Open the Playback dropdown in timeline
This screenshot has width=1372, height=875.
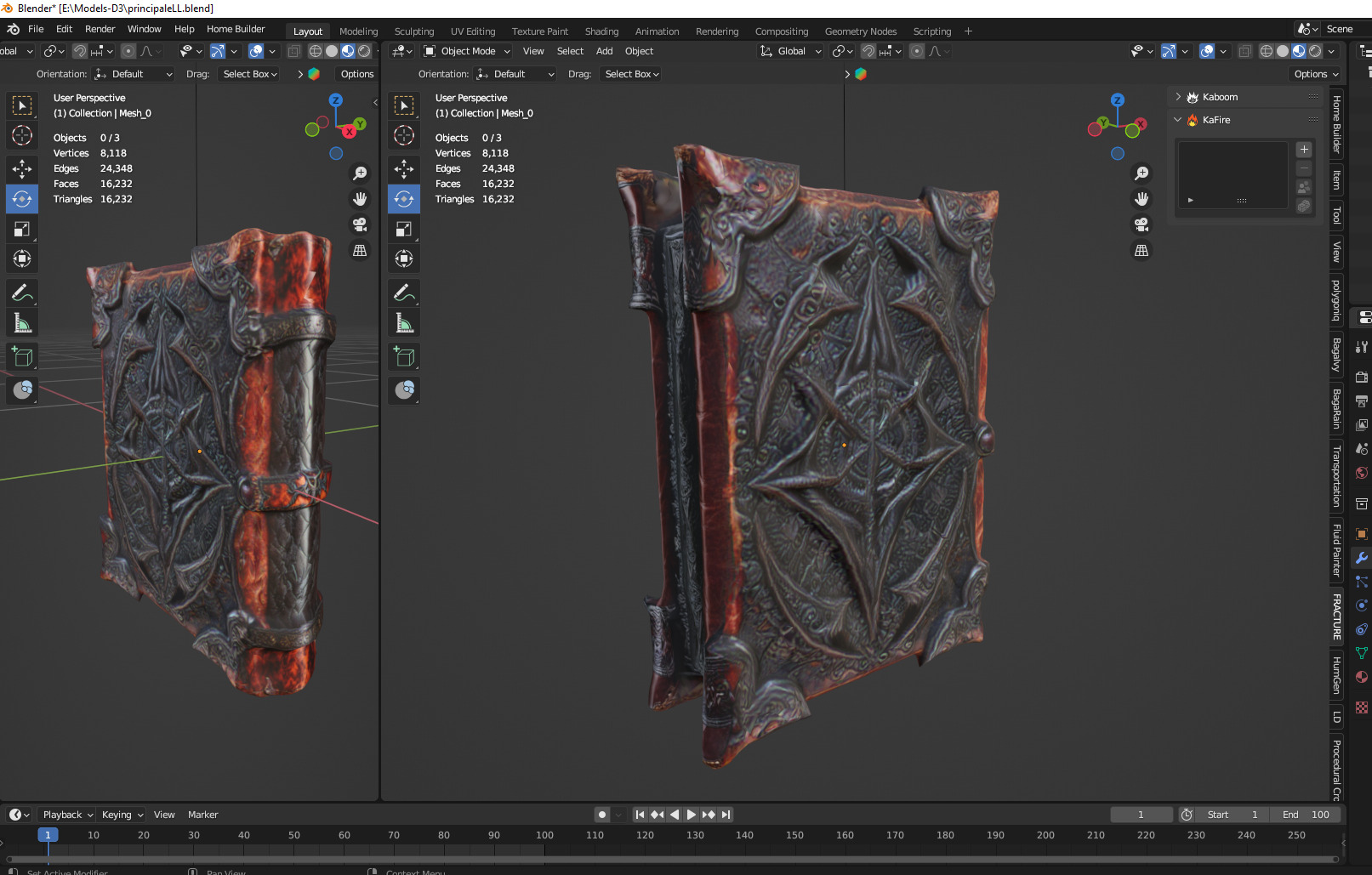click(x=67, y=815)
